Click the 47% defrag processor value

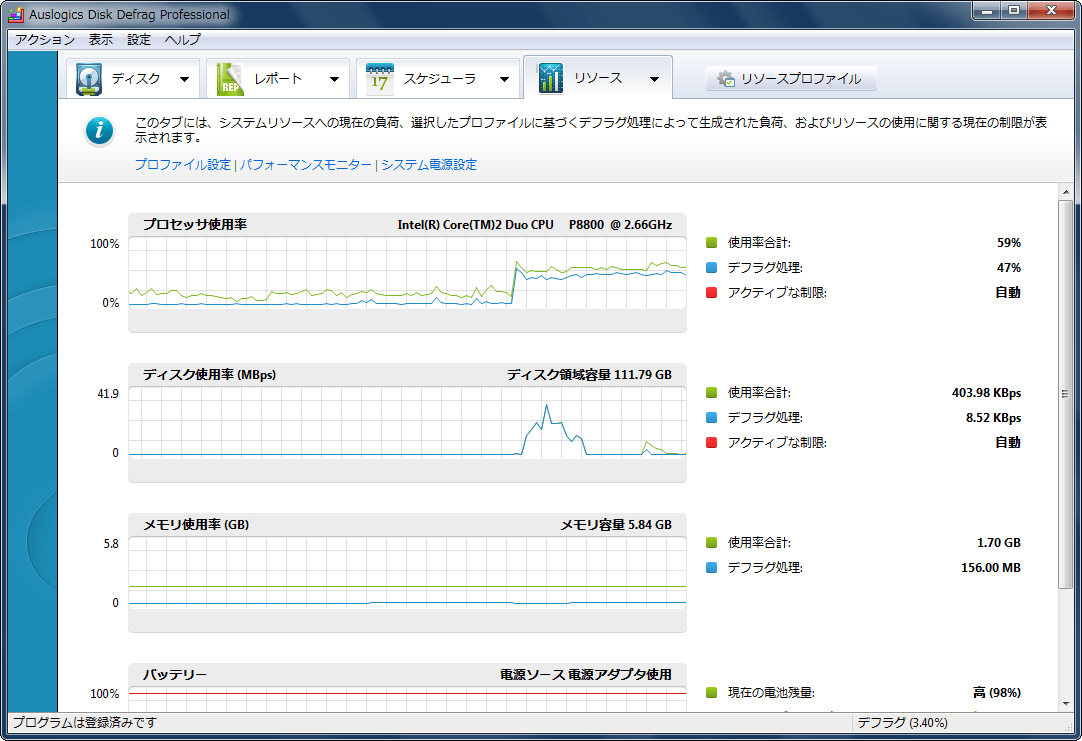pos(1009,268)
